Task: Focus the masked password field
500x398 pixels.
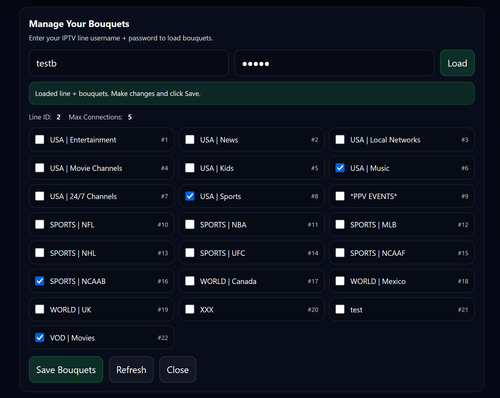Action: tap(334, 63)
